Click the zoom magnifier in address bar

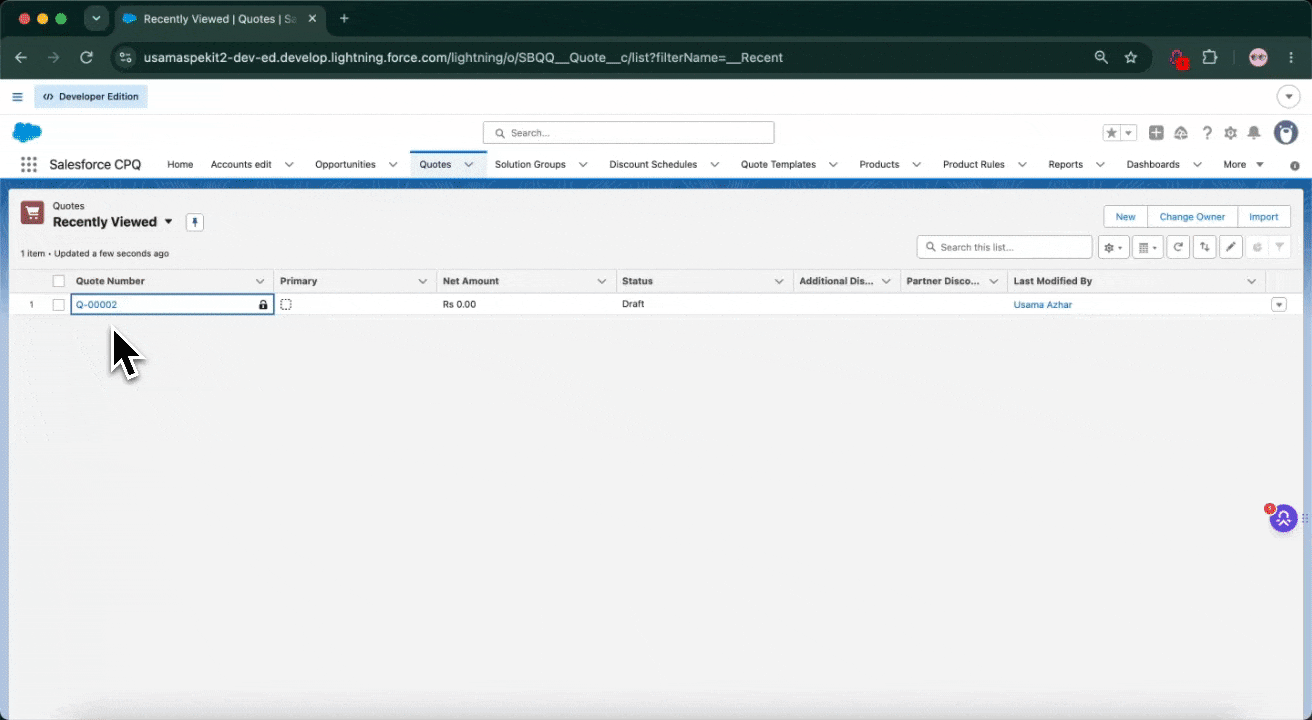coord(1101,58)
